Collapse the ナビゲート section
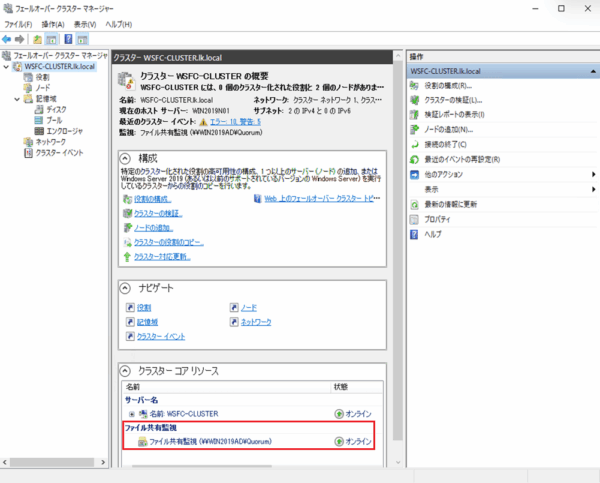 click(125, 288)
